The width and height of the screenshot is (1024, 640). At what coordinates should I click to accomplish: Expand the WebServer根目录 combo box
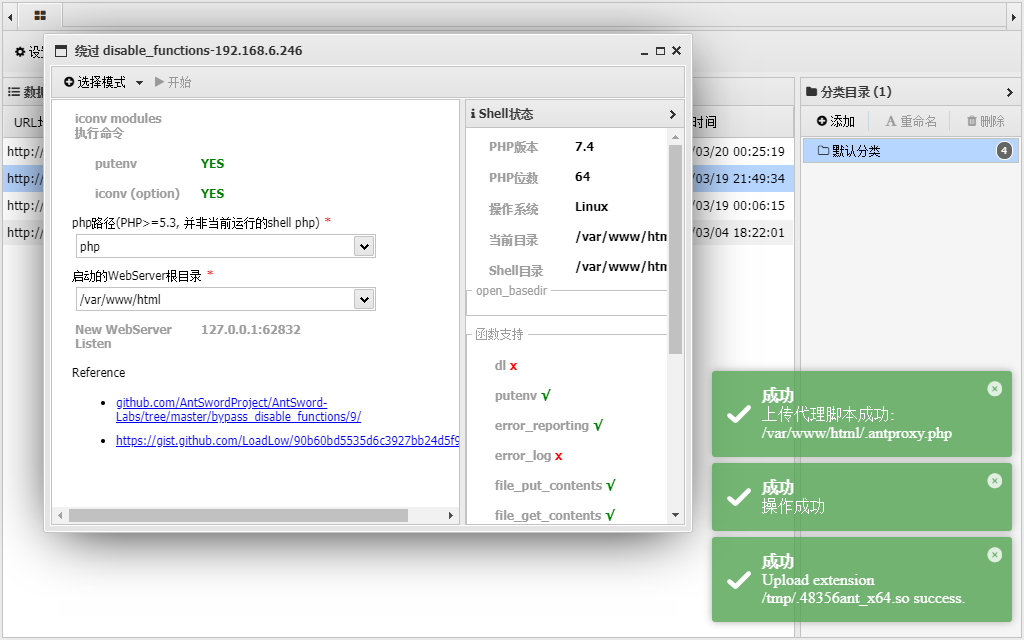[364, 299]
